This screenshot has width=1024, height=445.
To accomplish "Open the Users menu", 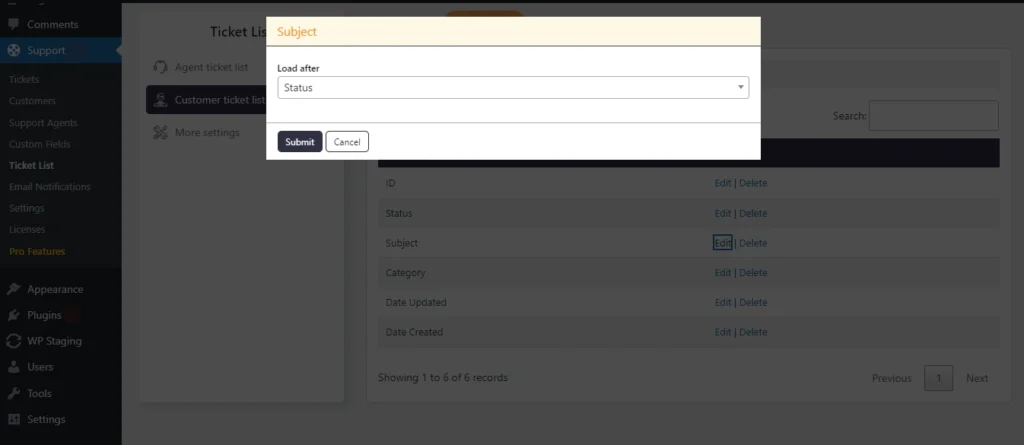I will point(40,367).
